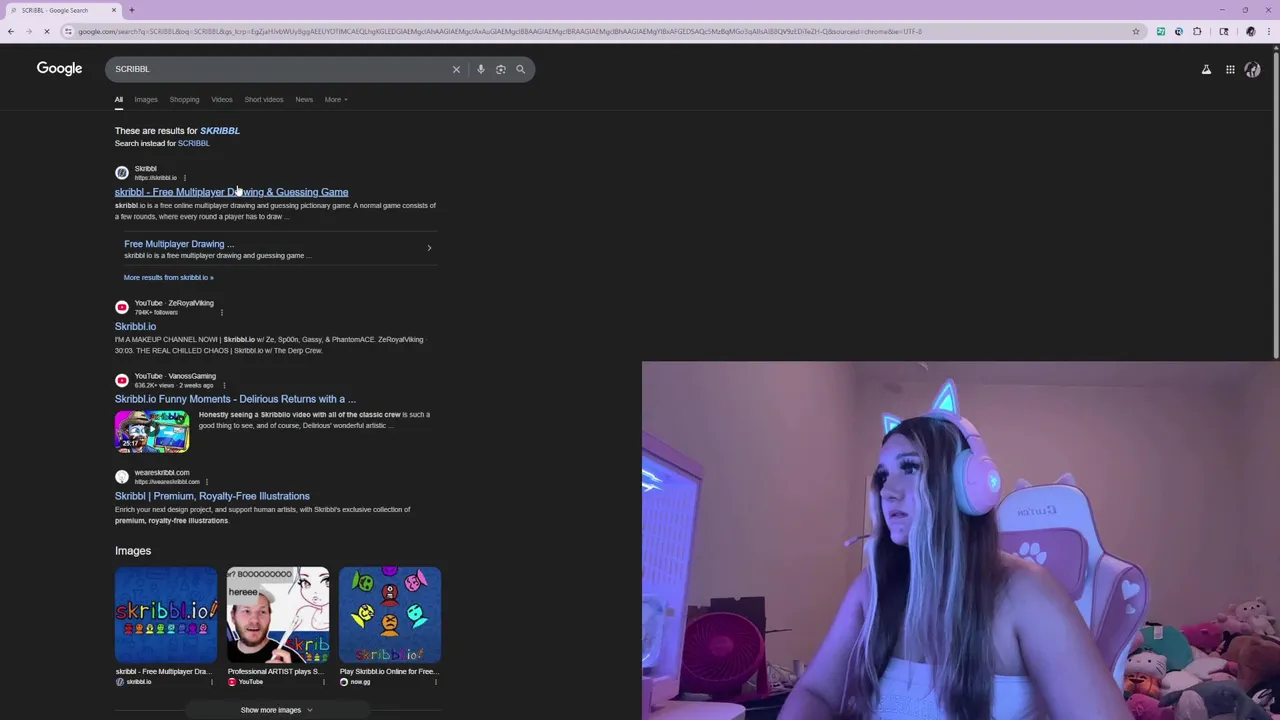1280x720 pixels.
Task: Switch to the News tab
Action: (304, 99)
